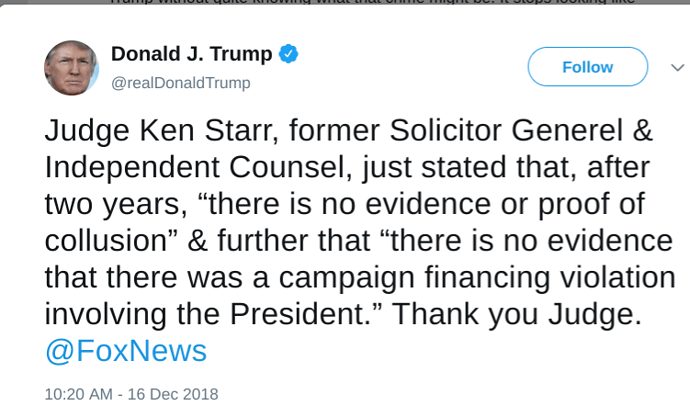Viewport: 690px width, 417px height.
Task: Click the 10:20 AM tweet timestamp
Action: (x=76, y=394)
